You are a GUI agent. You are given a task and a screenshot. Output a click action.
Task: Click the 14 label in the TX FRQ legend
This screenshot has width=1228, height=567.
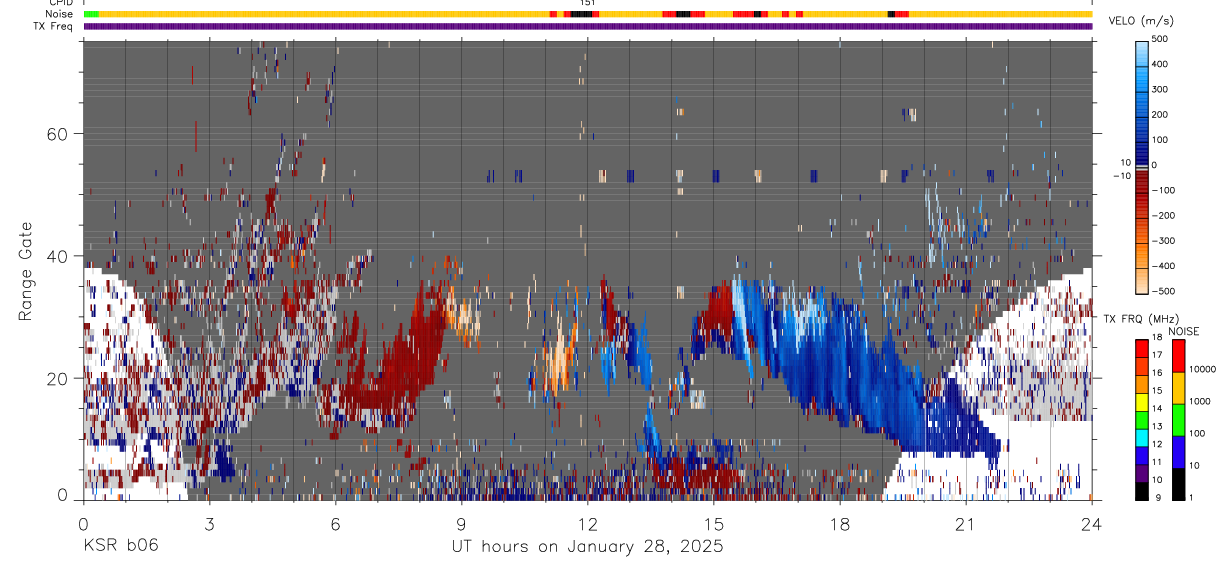click(1157, 408)
